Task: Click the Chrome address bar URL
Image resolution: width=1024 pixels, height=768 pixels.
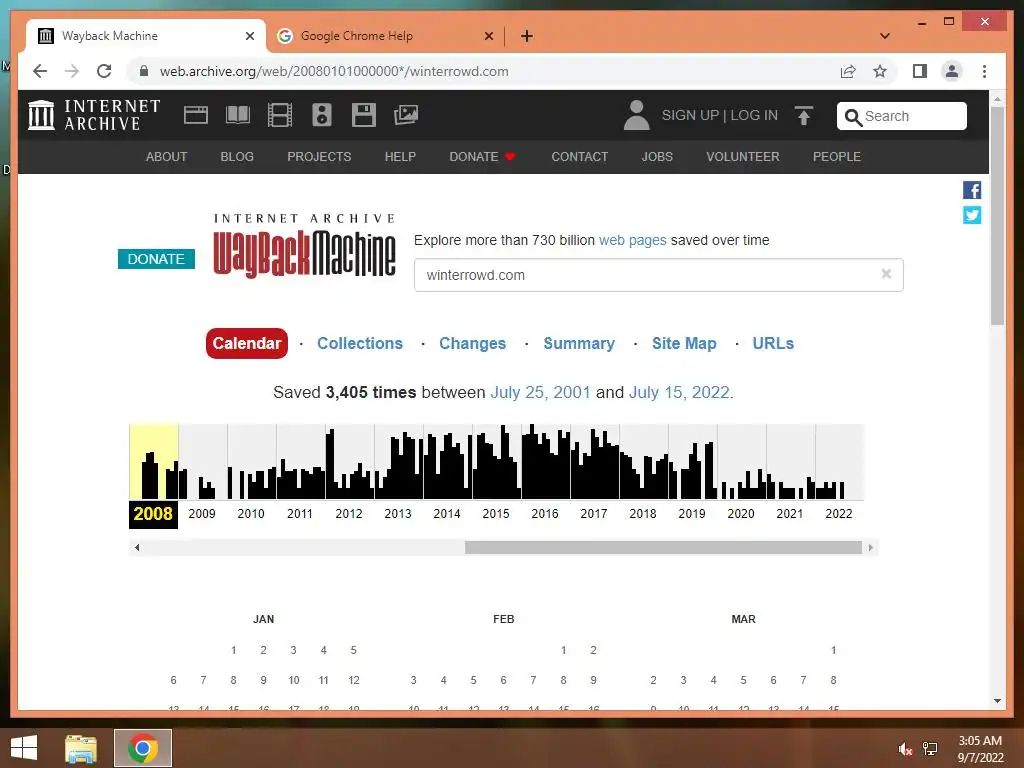Action: [334, 71]
